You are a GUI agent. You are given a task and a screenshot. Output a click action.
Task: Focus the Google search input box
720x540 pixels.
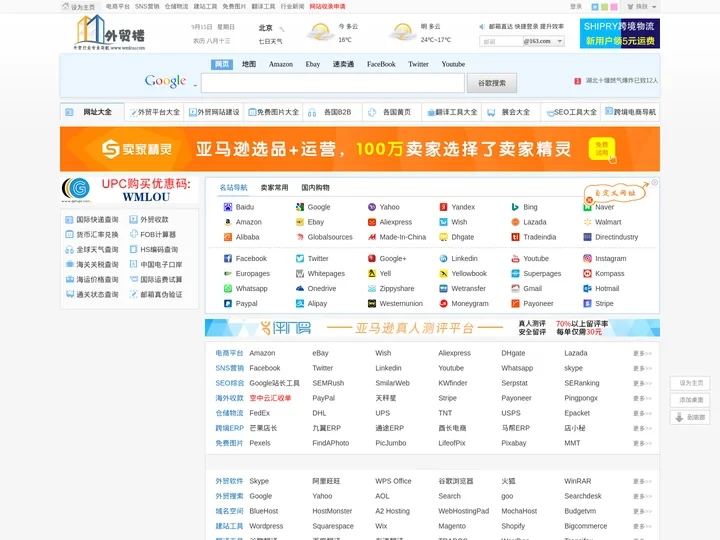click(x=332, y=83)
